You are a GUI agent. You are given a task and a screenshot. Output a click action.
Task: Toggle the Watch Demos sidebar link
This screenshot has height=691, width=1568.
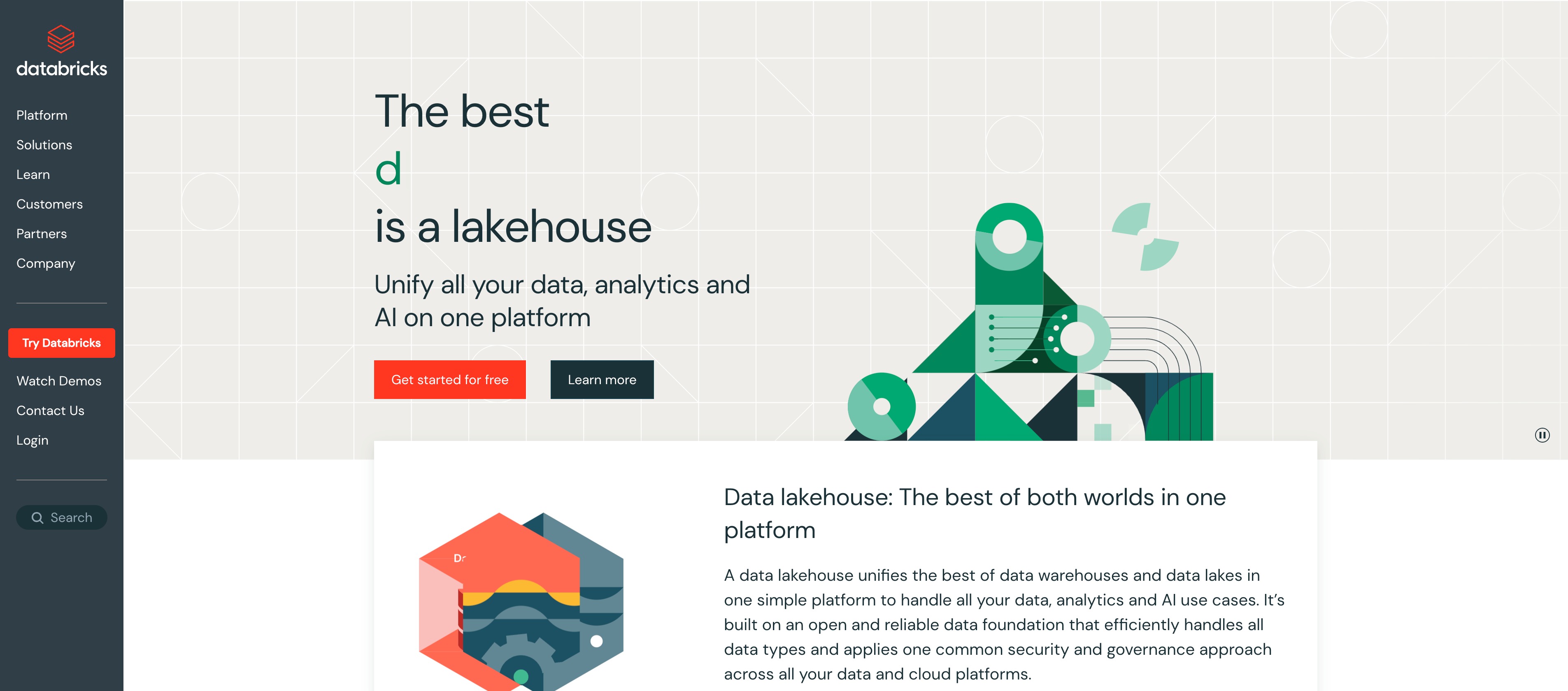(x=58, y=380)
